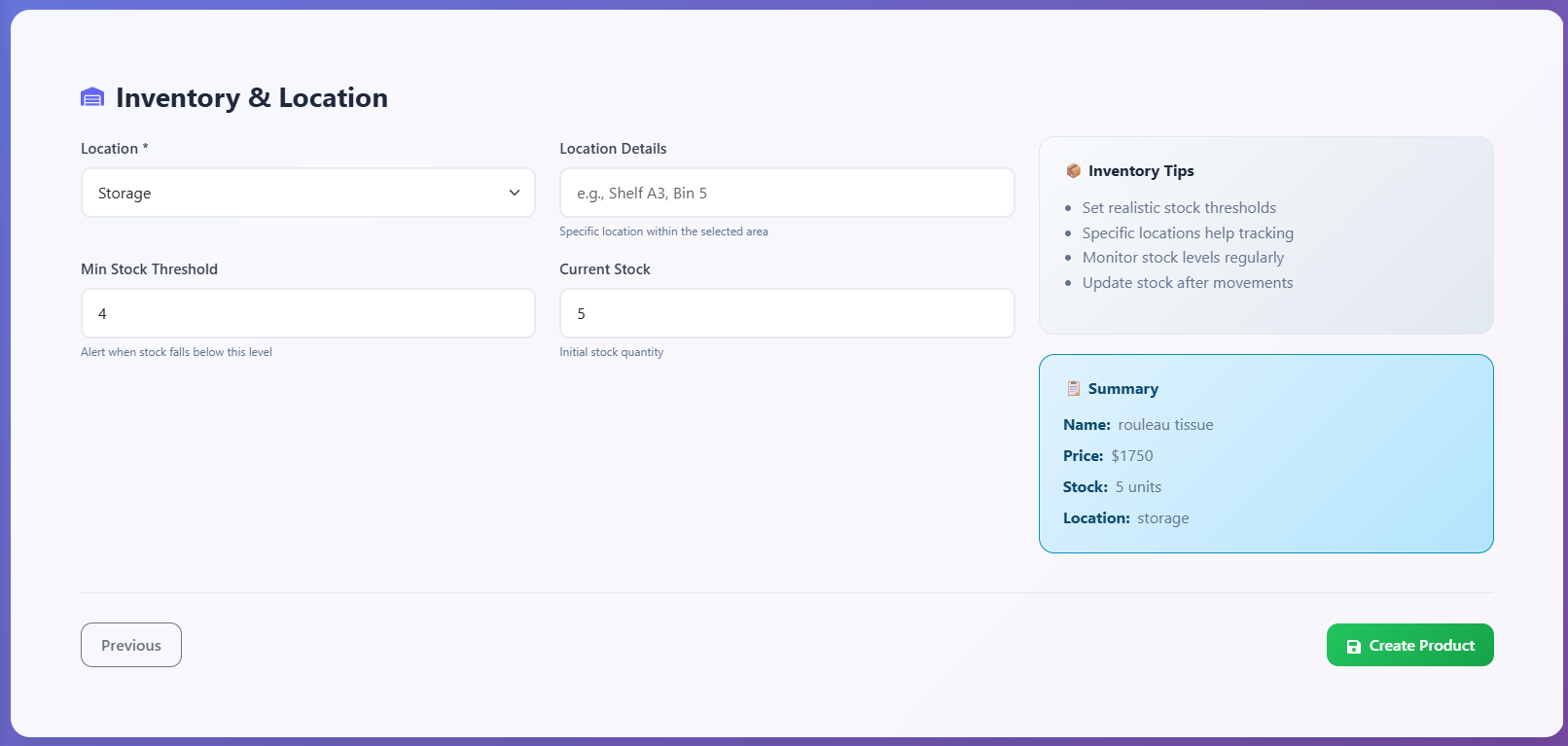Go back with the Previous button

click(x=131, y=645)
